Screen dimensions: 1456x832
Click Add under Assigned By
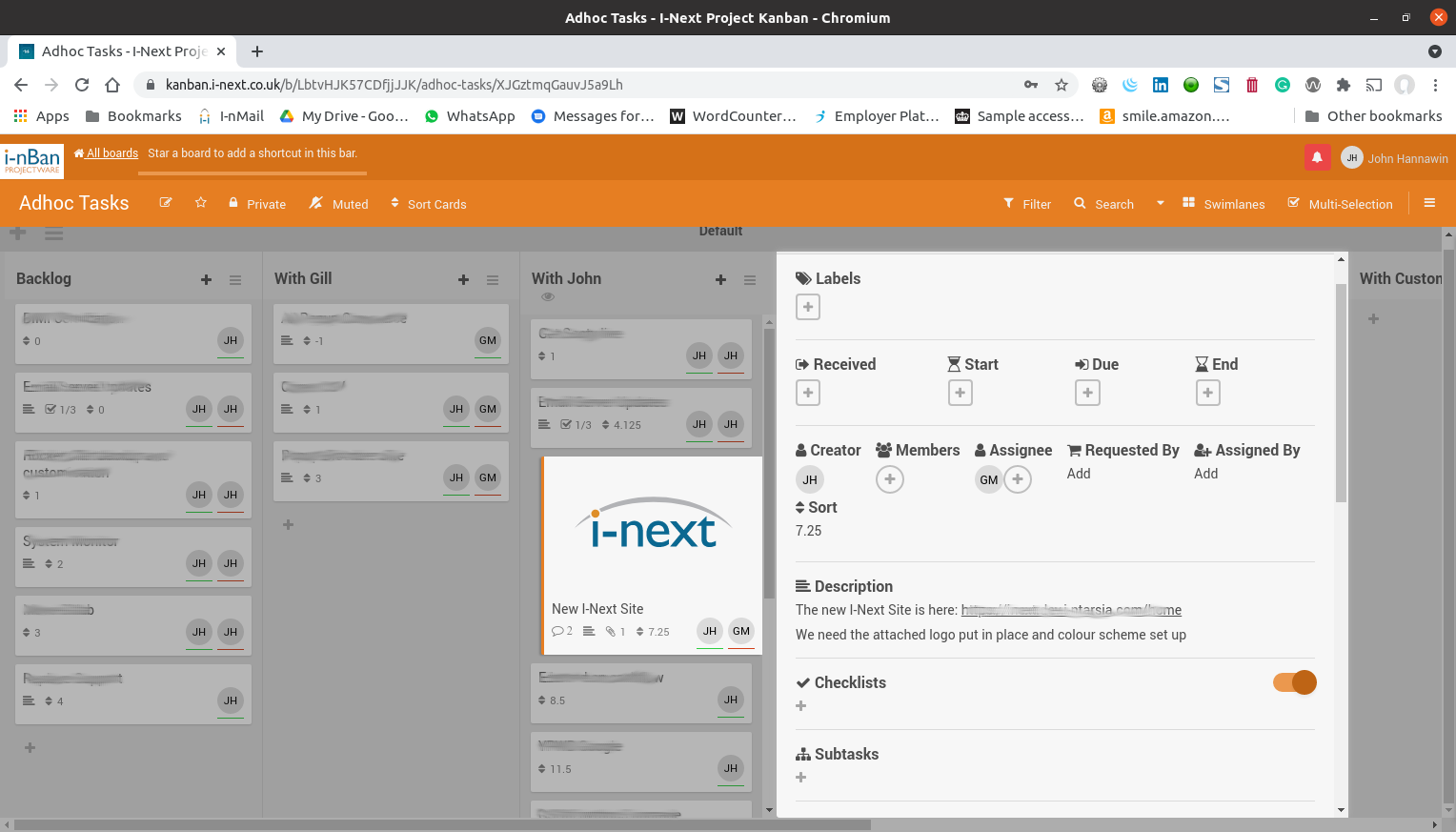(1206, 474)
